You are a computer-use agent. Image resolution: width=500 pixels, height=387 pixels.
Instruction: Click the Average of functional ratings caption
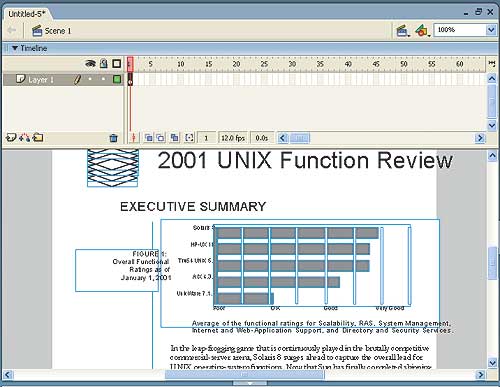point(322,327)
